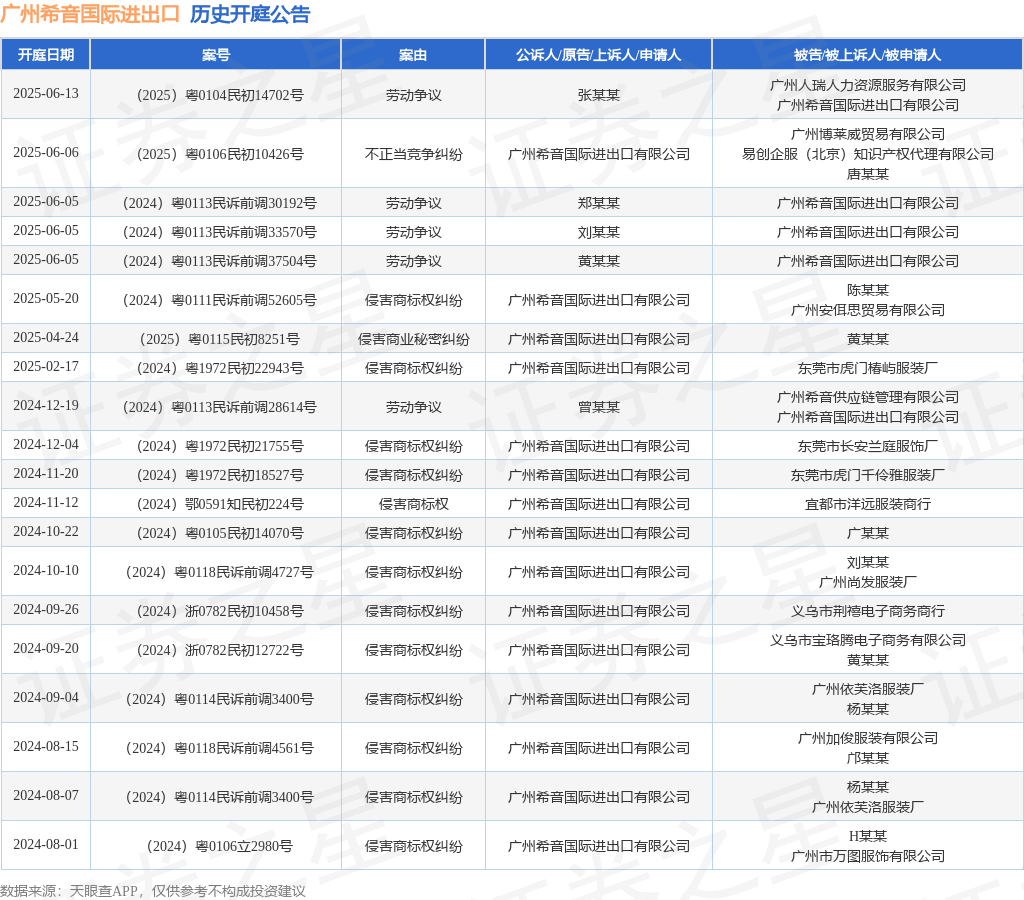Click the date cell 2024-09-04

coord(46,698)
